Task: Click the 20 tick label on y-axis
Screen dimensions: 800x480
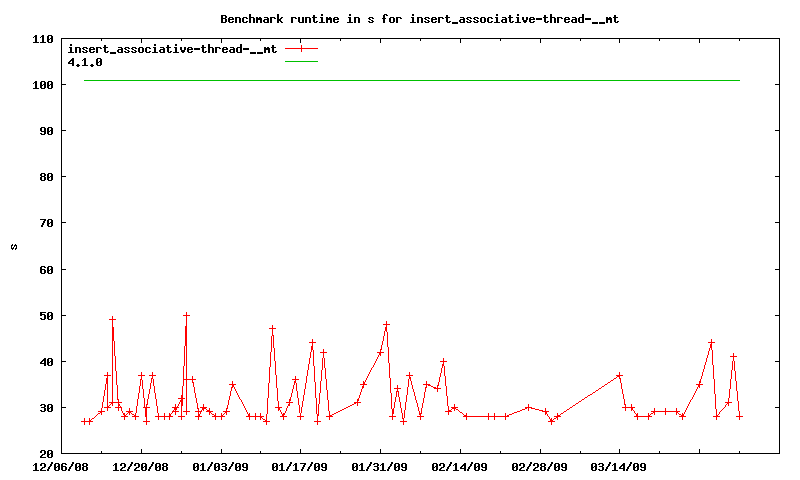Action: 46,454
